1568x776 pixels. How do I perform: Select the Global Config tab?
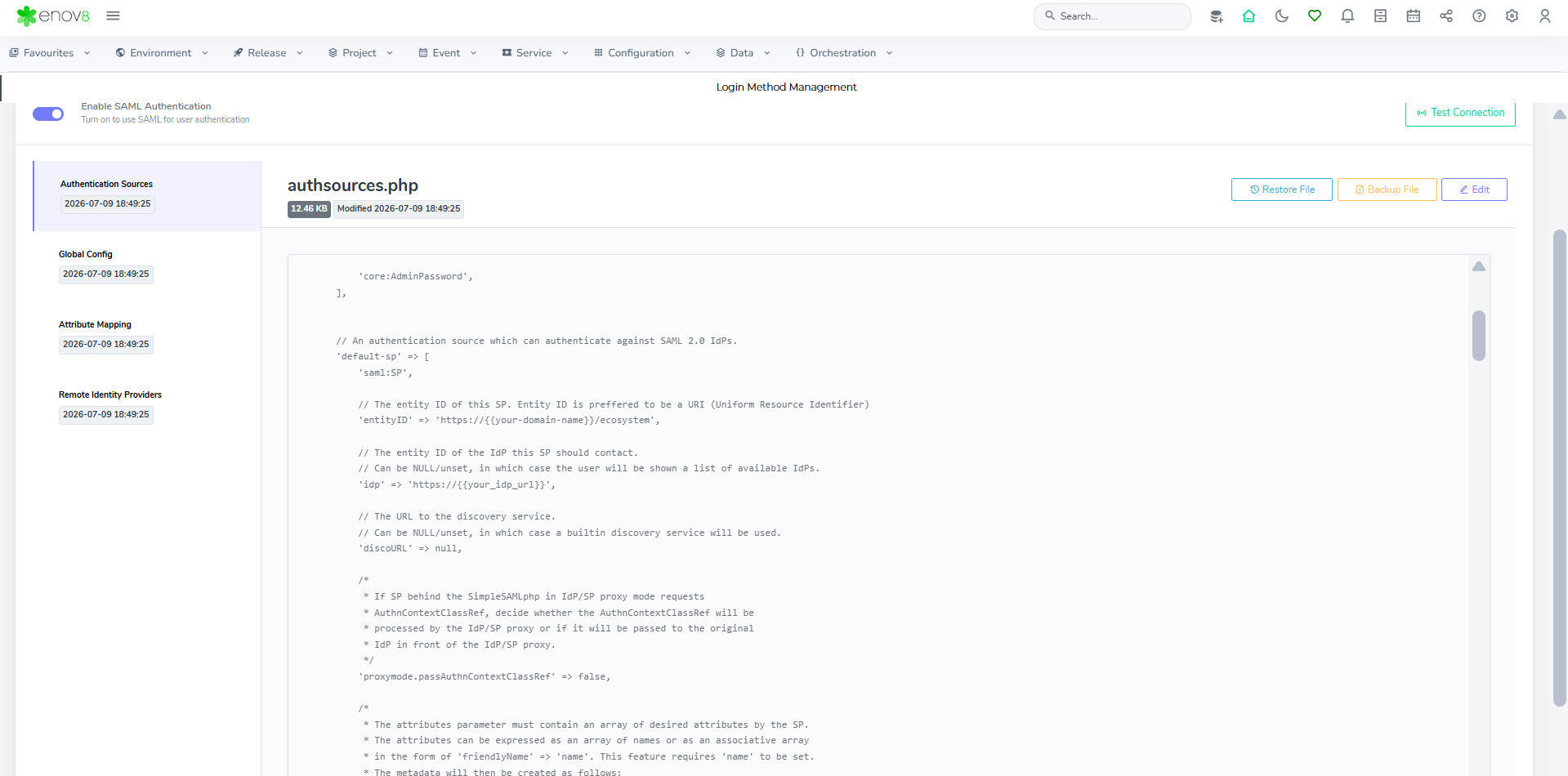(147, 265)
